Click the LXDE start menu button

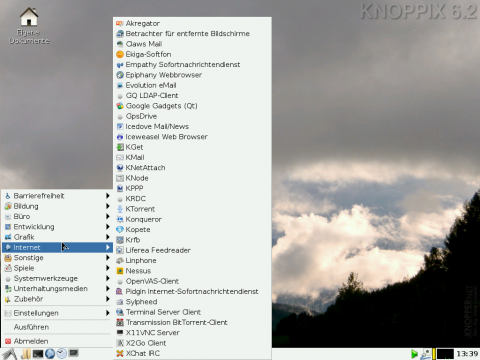point(9,354)
